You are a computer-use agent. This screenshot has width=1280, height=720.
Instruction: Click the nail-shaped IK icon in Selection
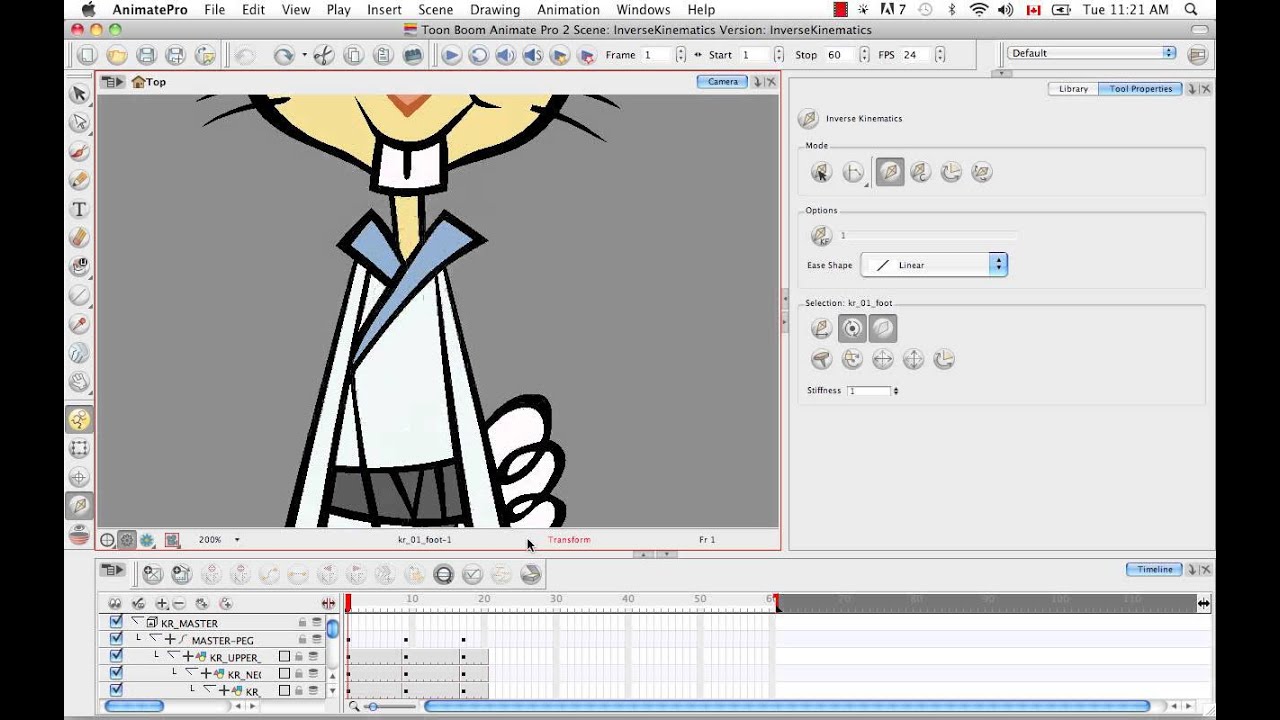click(821, 360)
